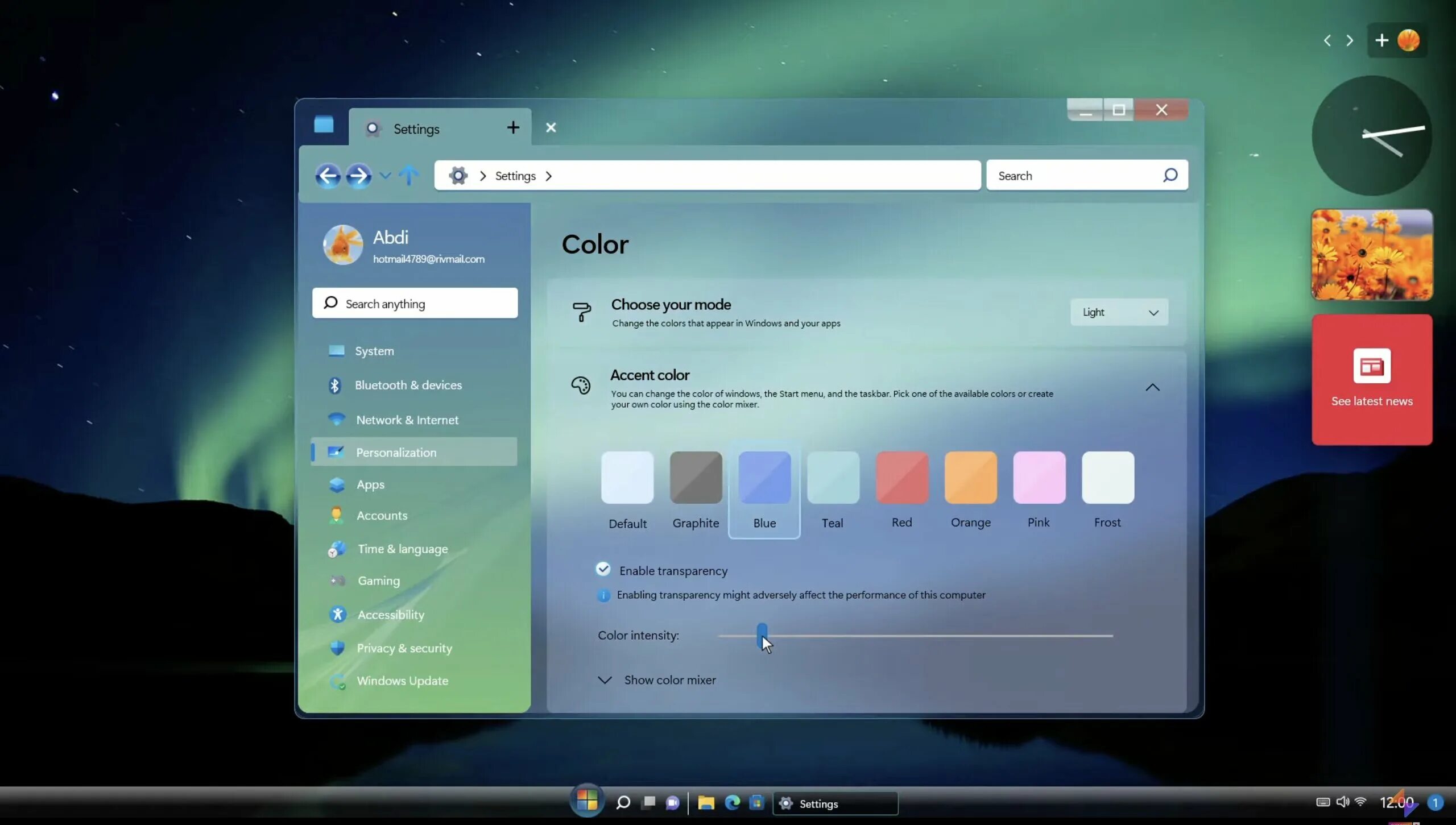1456x825 pixels.
Task: Click the up directory arrow icon
Action: (408, 176)
